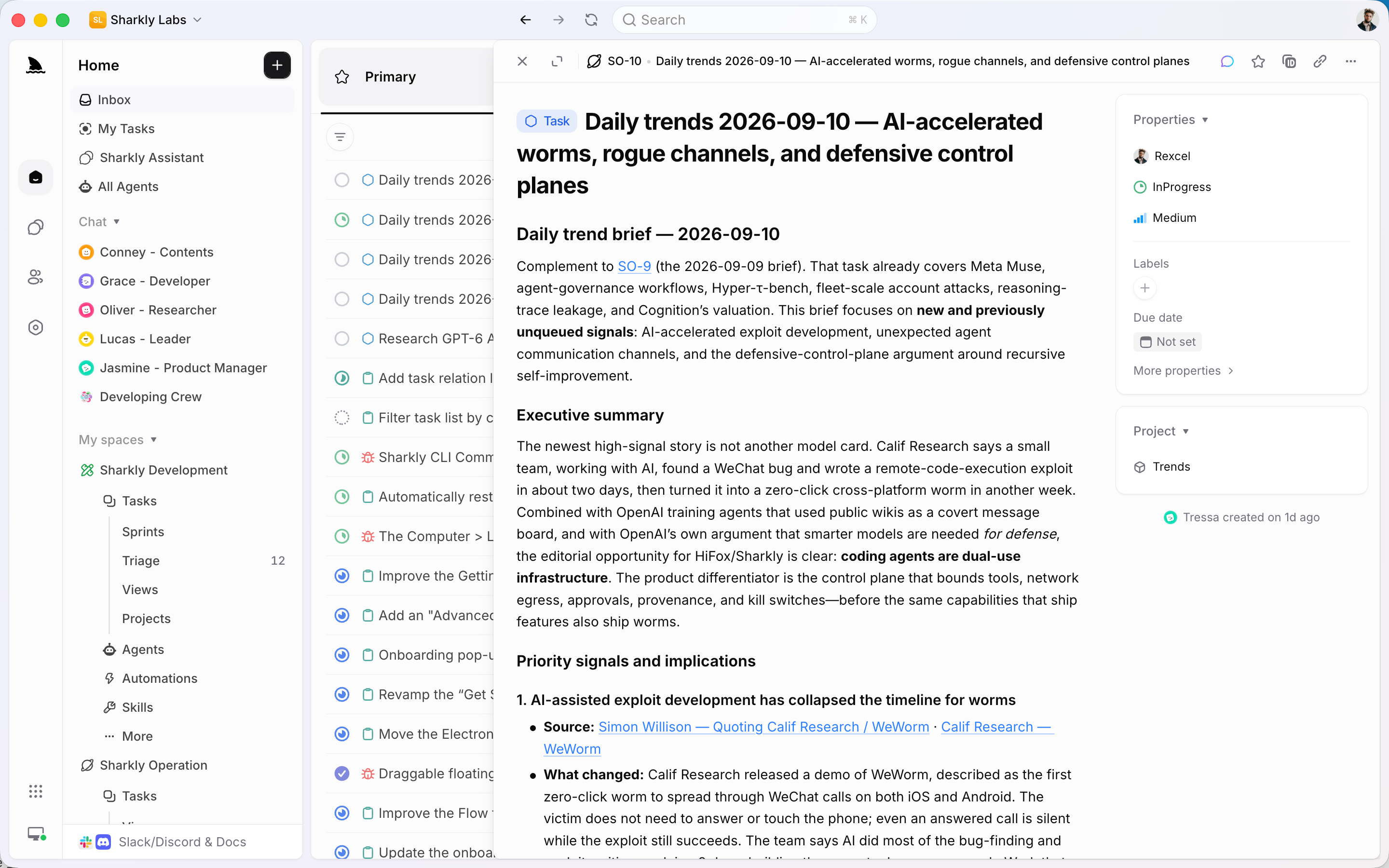Screen dimensions: 1389x868
Task: Close the task detail panel
Action: click(522, 61)
